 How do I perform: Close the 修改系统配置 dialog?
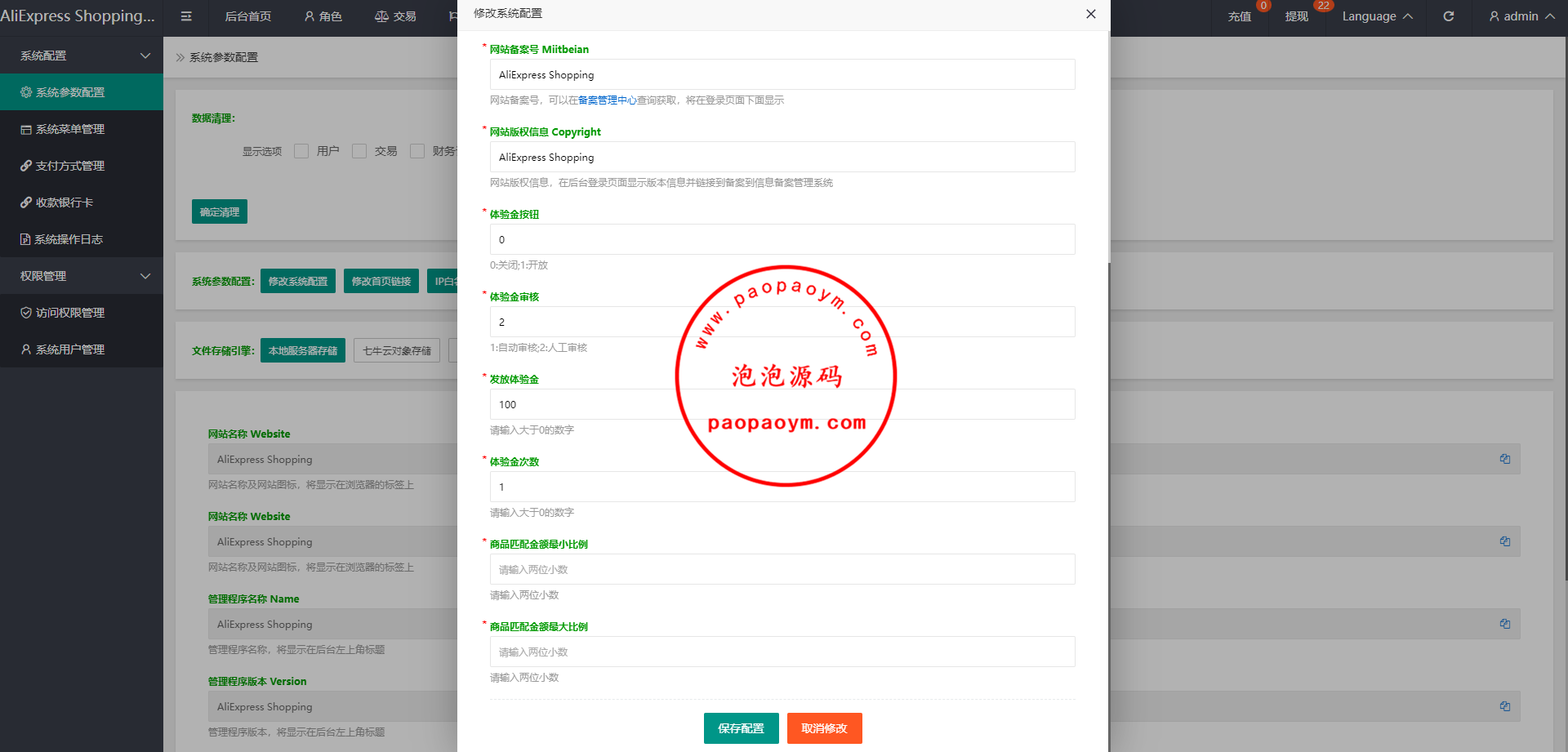click(1090, 14)
